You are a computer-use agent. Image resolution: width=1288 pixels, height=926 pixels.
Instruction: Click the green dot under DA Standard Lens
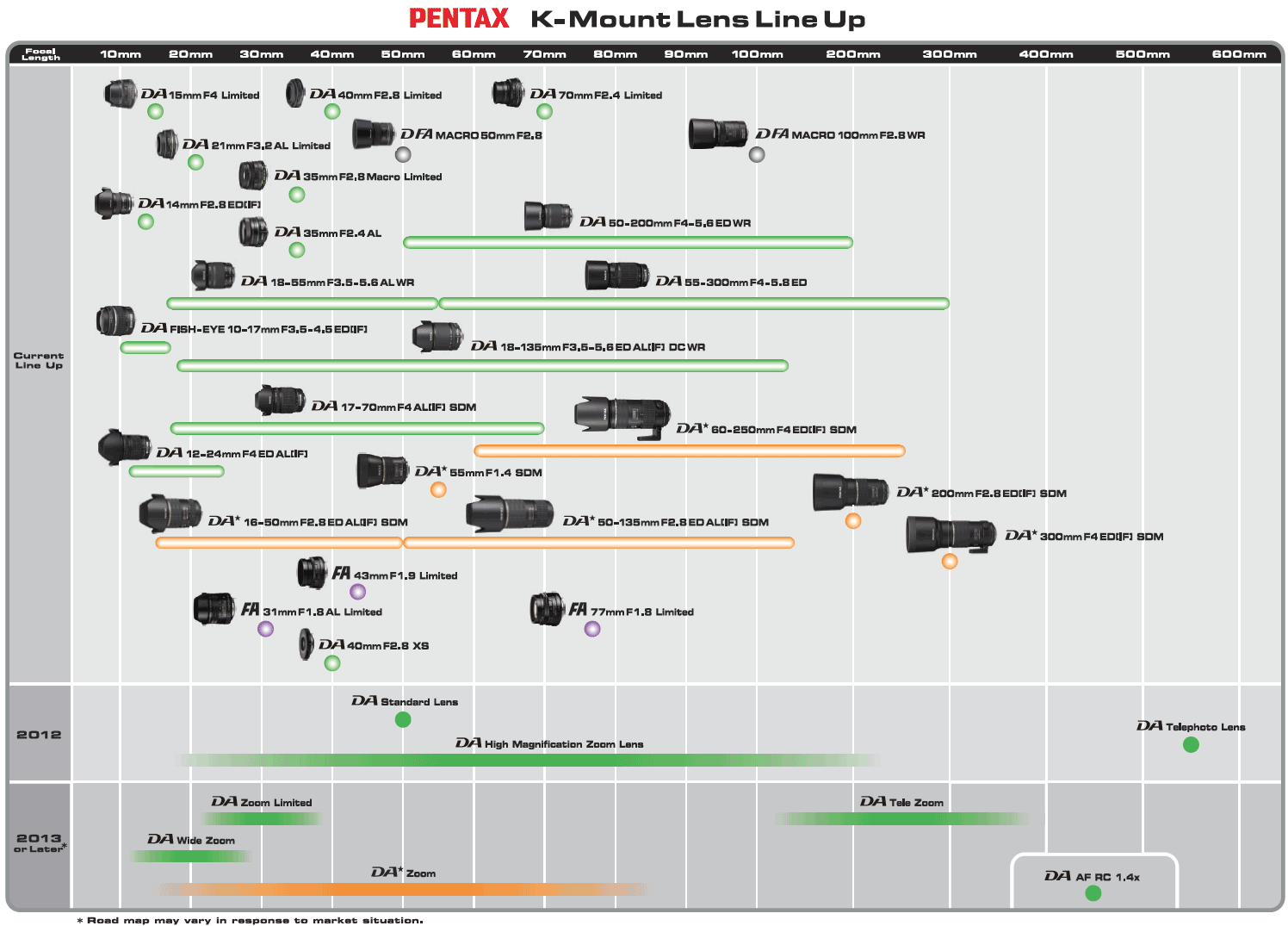[403, 719]
